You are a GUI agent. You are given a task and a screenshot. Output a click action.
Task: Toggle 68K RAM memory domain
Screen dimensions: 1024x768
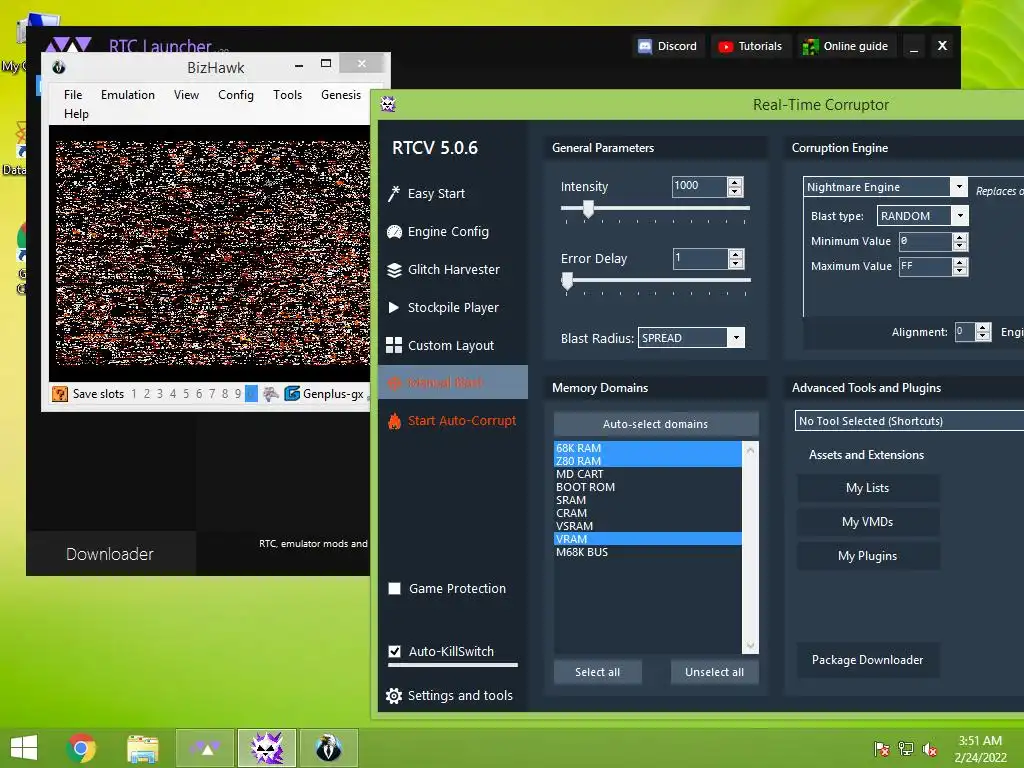coord(648,448)
